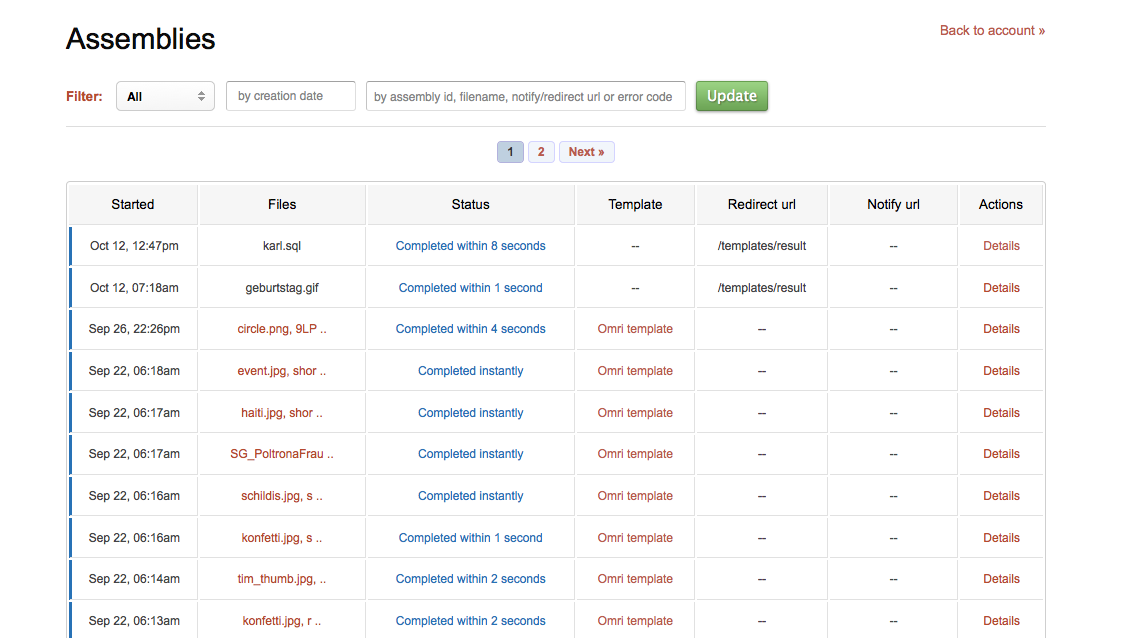Open the tim_thumb.jpg files link
1126x638 pixels.
(x=282, y=579)
